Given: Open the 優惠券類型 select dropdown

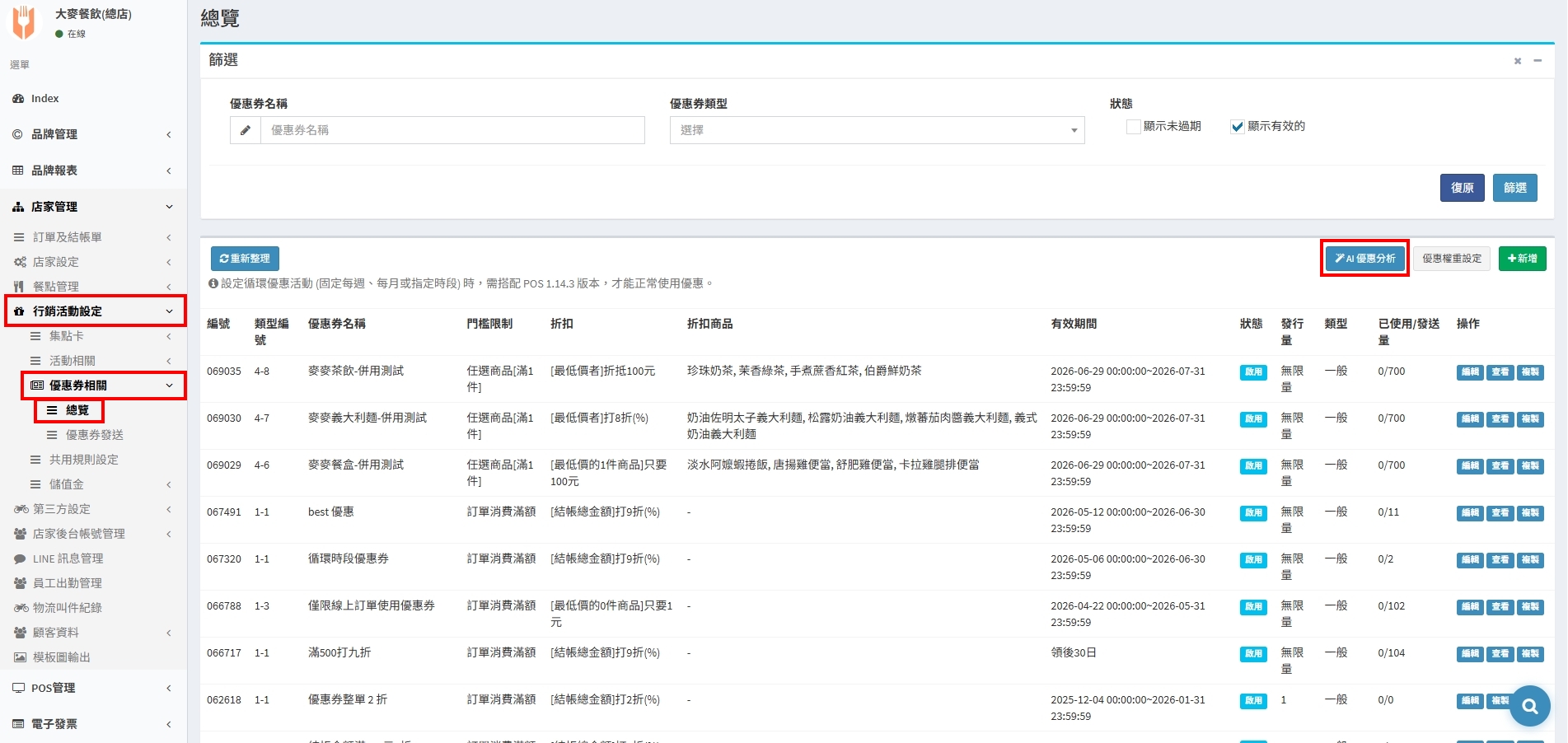Looking at the screenshot, I should (x=877, y=130).
